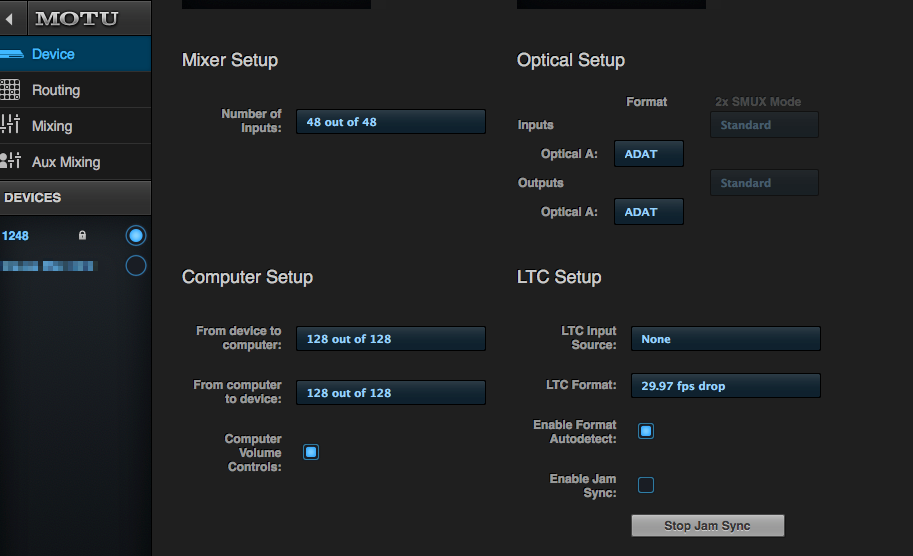The image size is (913, 556).
Task: Enable the Jam Sync checkbox
Action: tap(646, 485)
